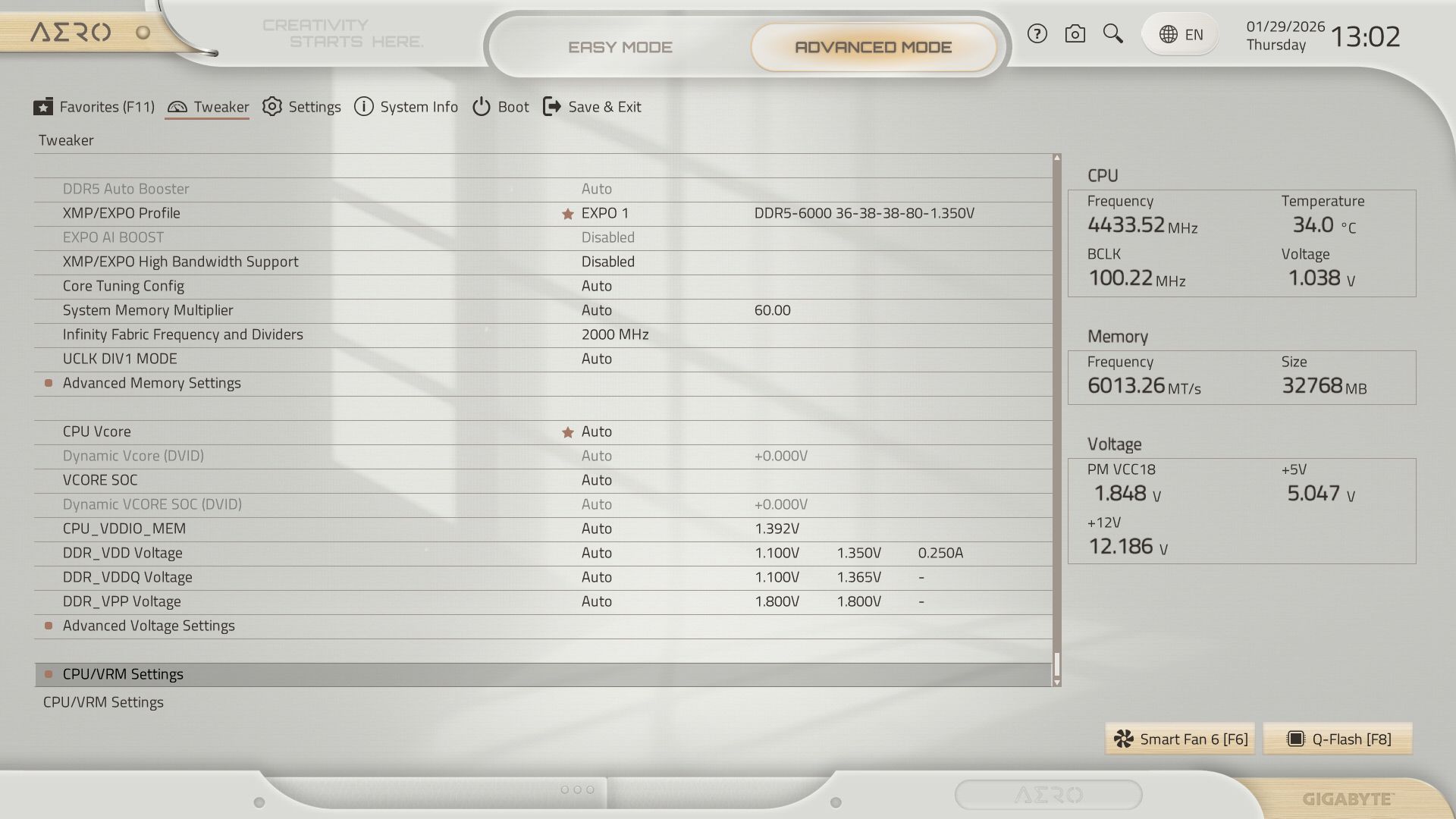Screen dimensions: 1456x819
Task: Expand Advanced Voltage Settings submenu
Action: (149, 626)
